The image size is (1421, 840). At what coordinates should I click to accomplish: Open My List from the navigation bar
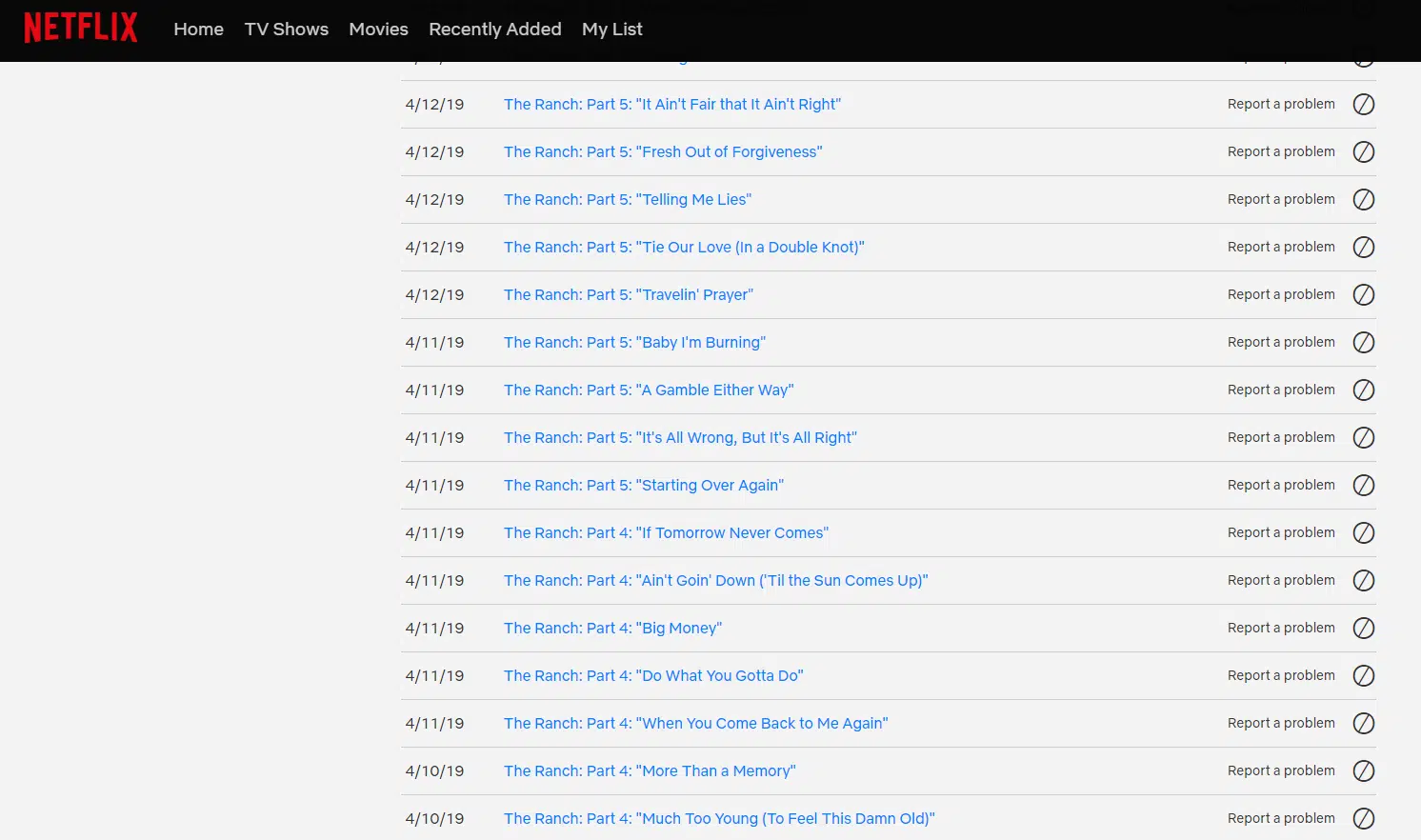(x=611, y=30)
